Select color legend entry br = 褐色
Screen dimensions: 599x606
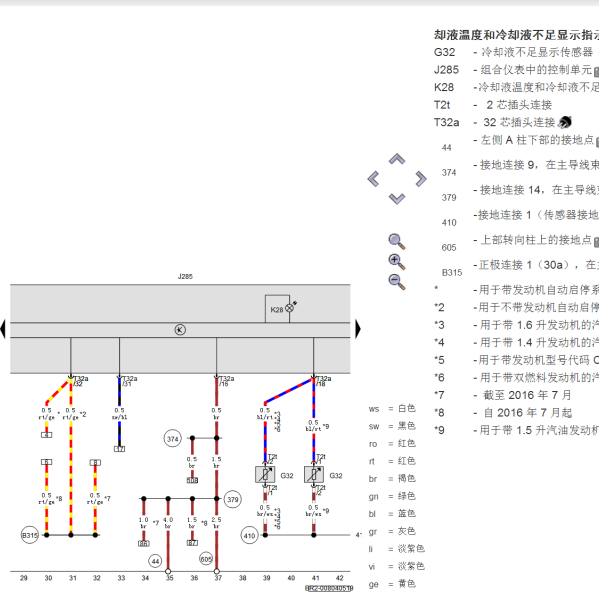tap(392, 479)
